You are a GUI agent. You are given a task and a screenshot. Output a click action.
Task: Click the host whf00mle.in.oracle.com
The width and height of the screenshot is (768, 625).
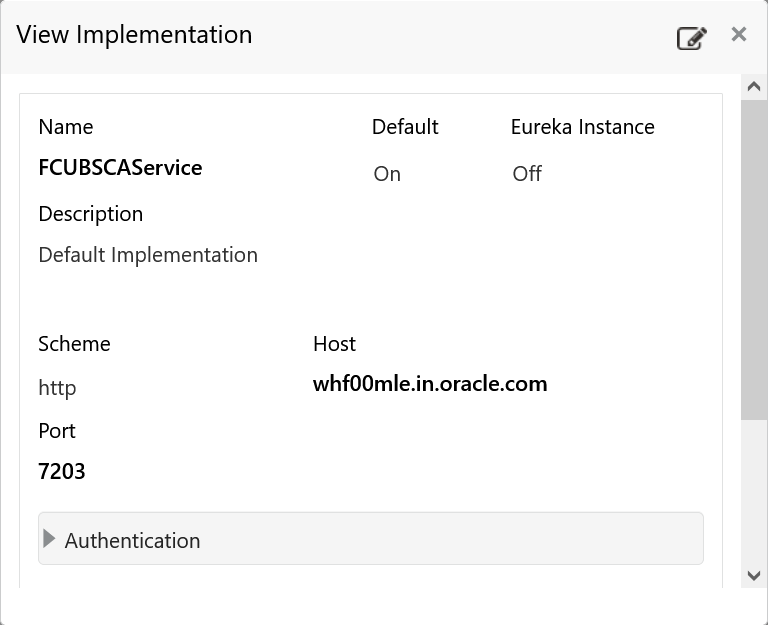click(430, 384)
